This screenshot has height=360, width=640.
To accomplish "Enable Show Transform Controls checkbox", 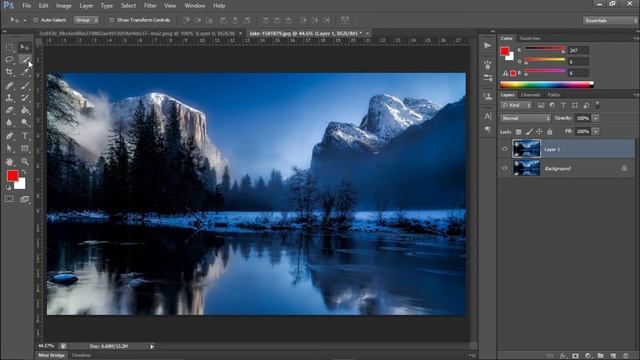I will pos(111,20).
